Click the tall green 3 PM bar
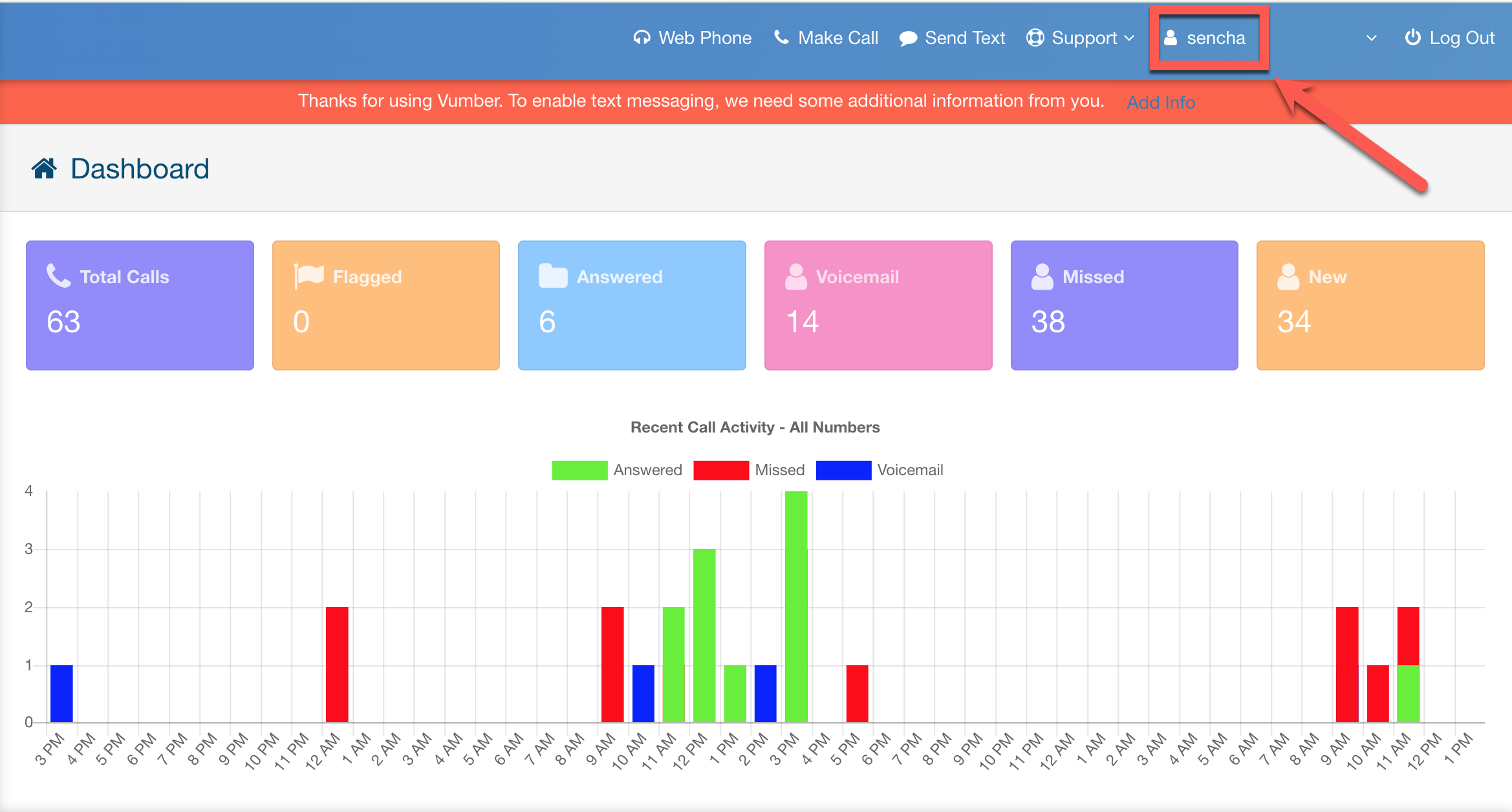Image resolution: width=1512 pixels, height=812 pixels. 795,606
